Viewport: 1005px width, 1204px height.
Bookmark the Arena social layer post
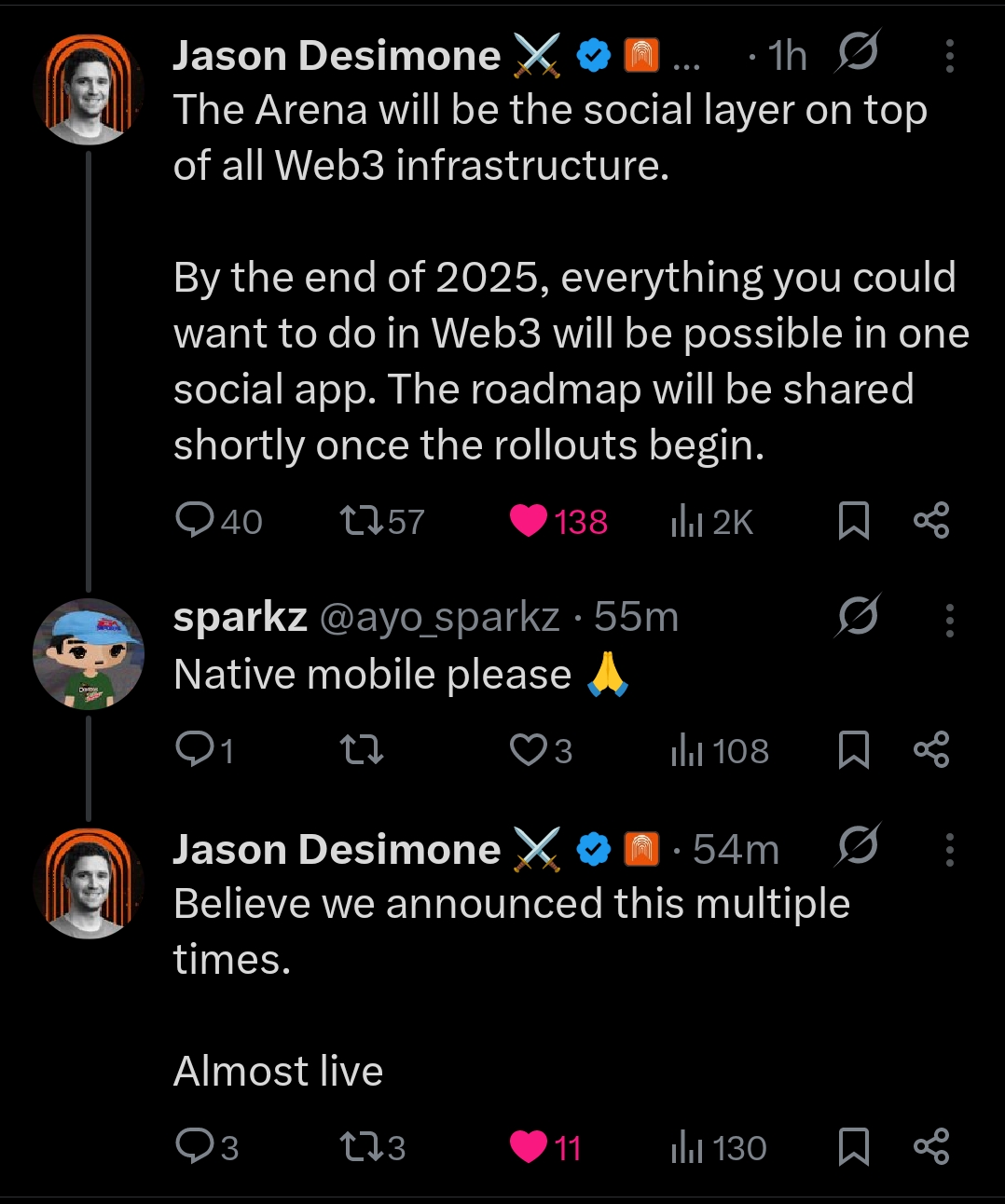tap(853, 521)
